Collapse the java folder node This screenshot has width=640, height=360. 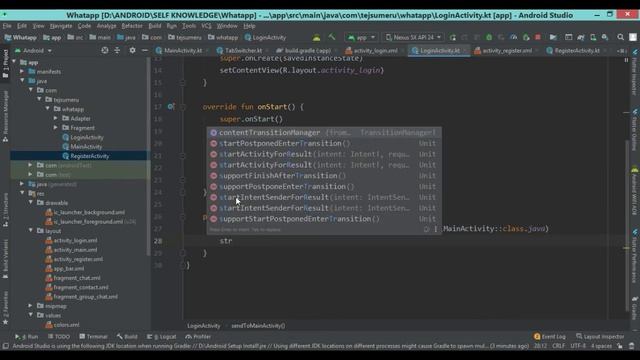pyautogui.click(x=22, y=81)
